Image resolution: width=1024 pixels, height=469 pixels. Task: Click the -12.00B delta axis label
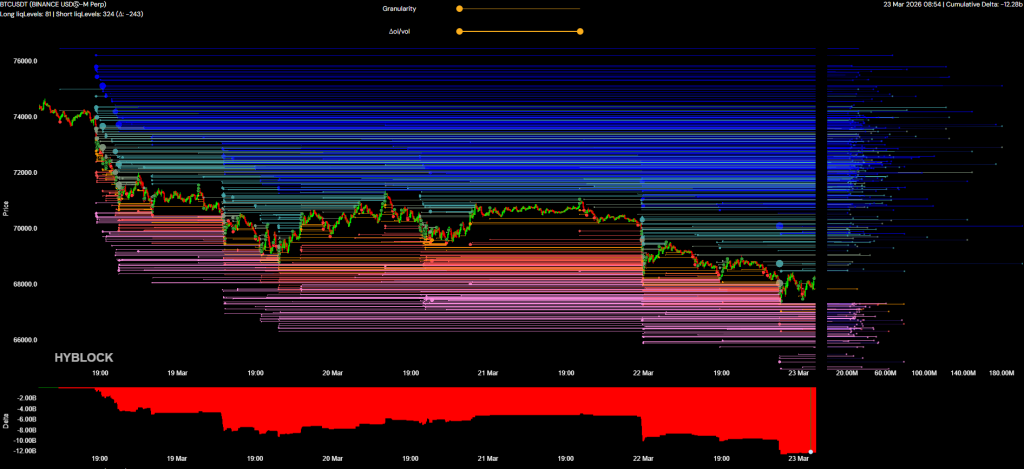(22, 451)
